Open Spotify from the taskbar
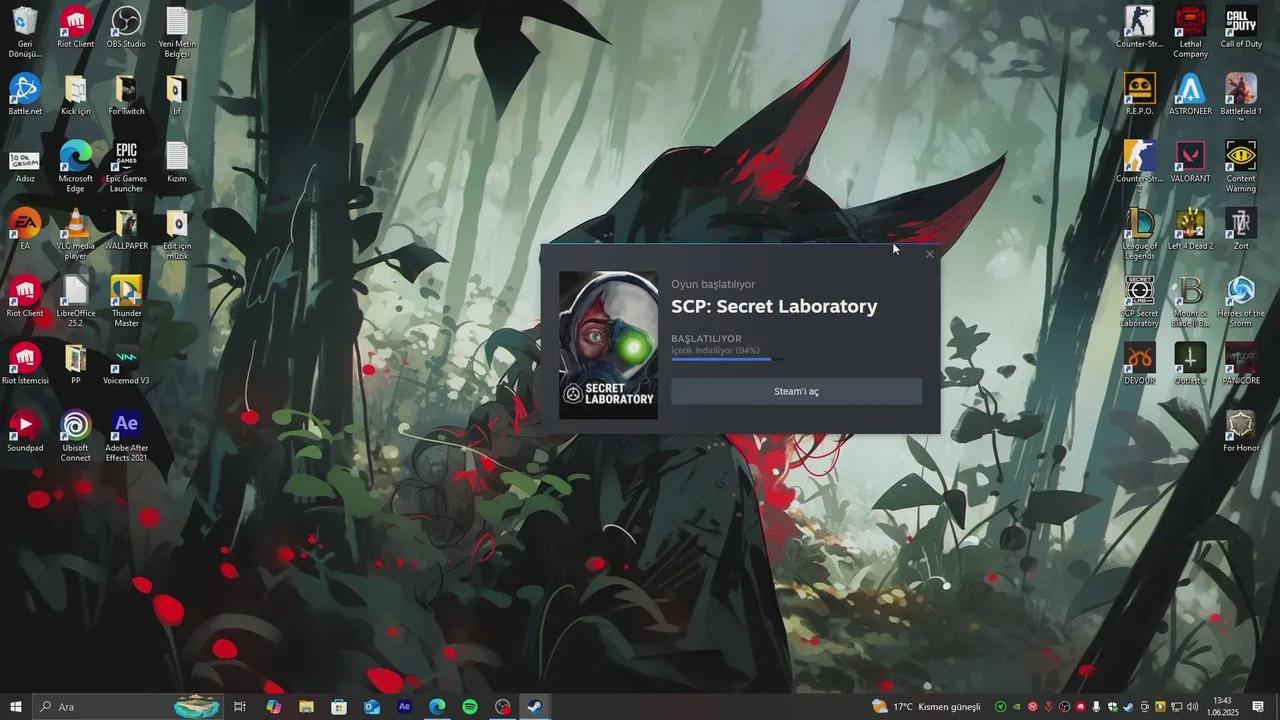The height and width of the screenshot is (720, 1280). [x=470, y=707]
